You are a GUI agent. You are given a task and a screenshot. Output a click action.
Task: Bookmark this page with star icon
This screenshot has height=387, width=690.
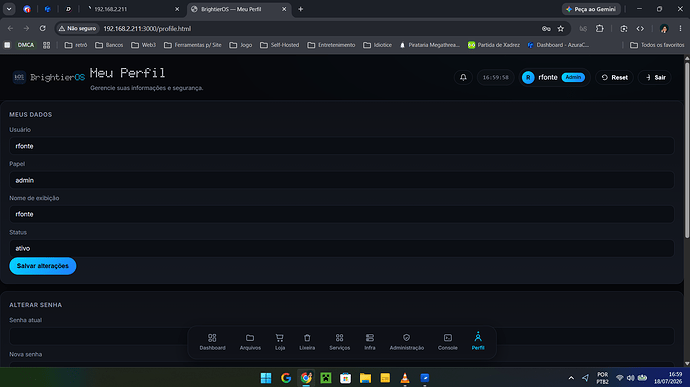561,29
